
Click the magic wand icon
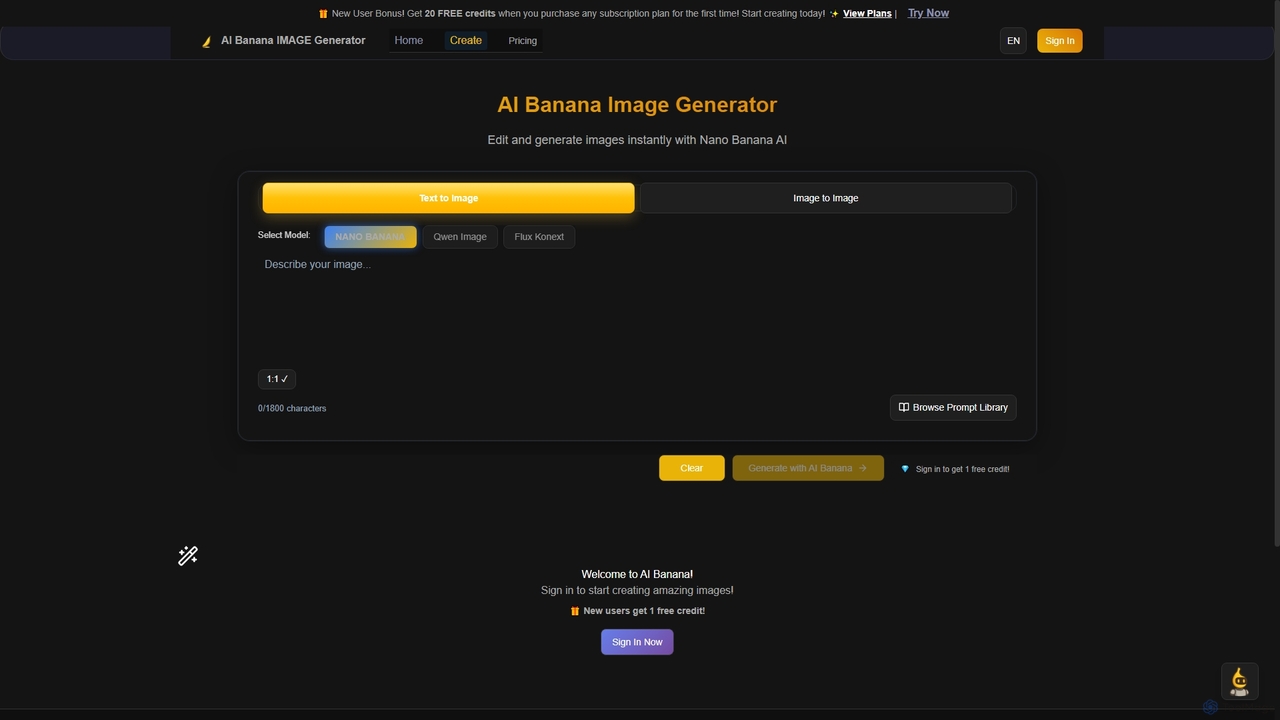tap(188, 556)
